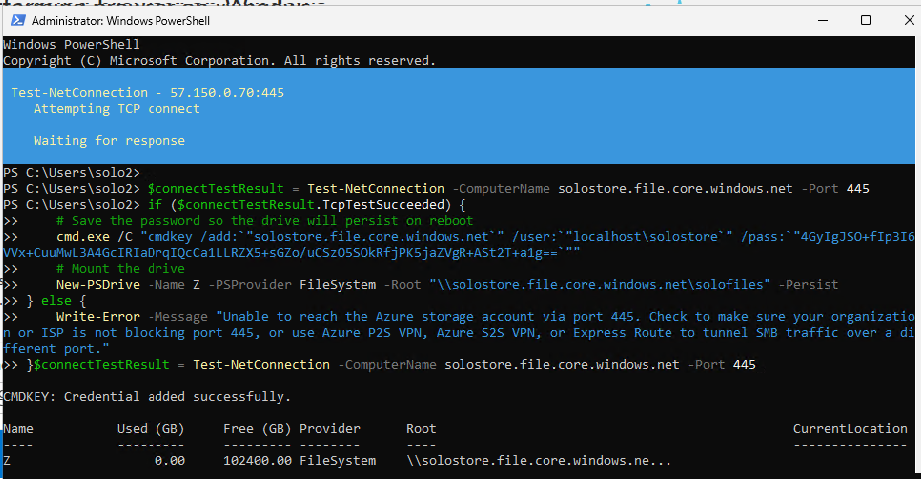
Task: Click the 'Free (GB)' column header
Action: point(257,428)
